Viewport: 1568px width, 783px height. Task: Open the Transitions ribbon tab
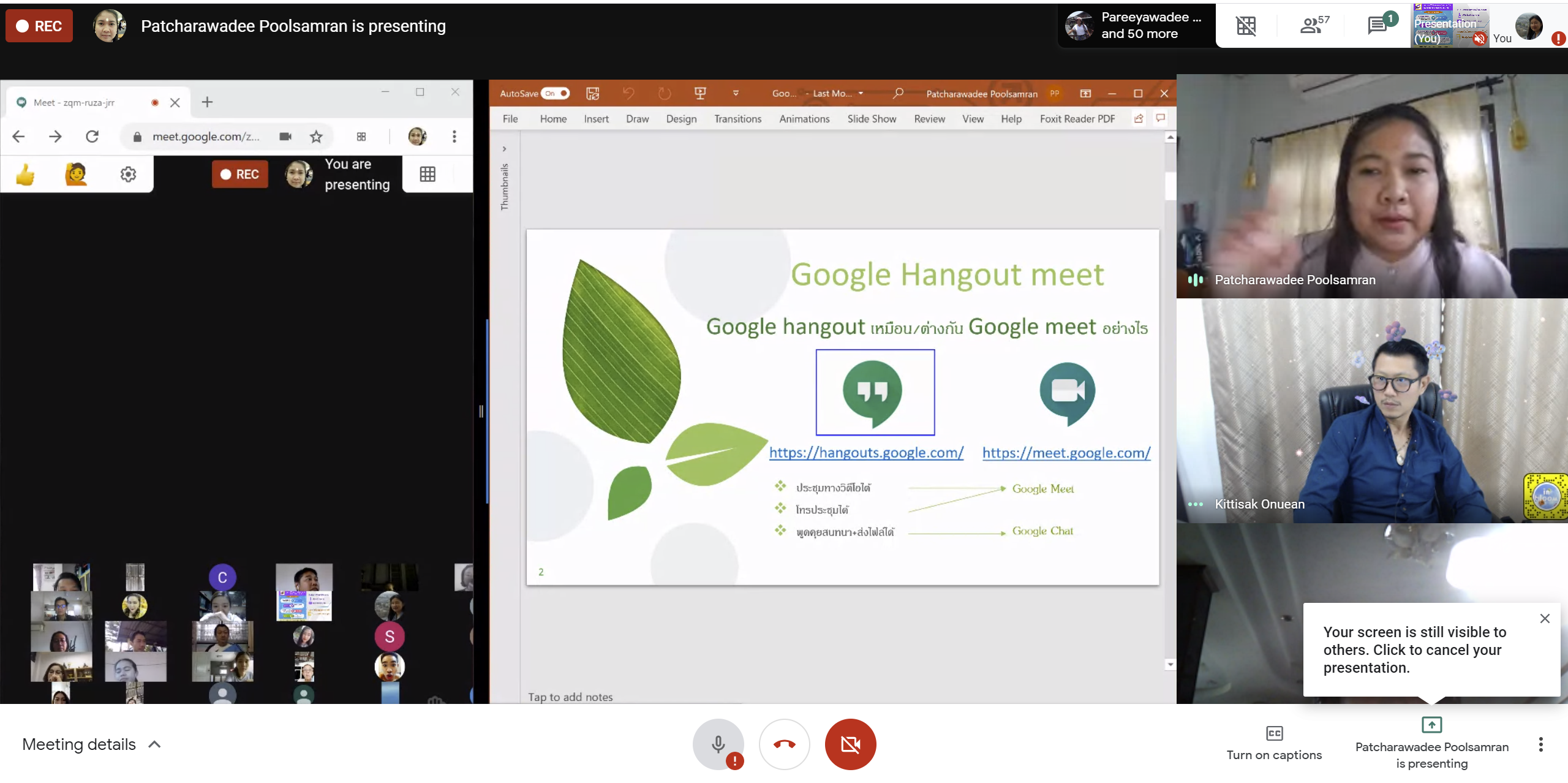point(737,119)
